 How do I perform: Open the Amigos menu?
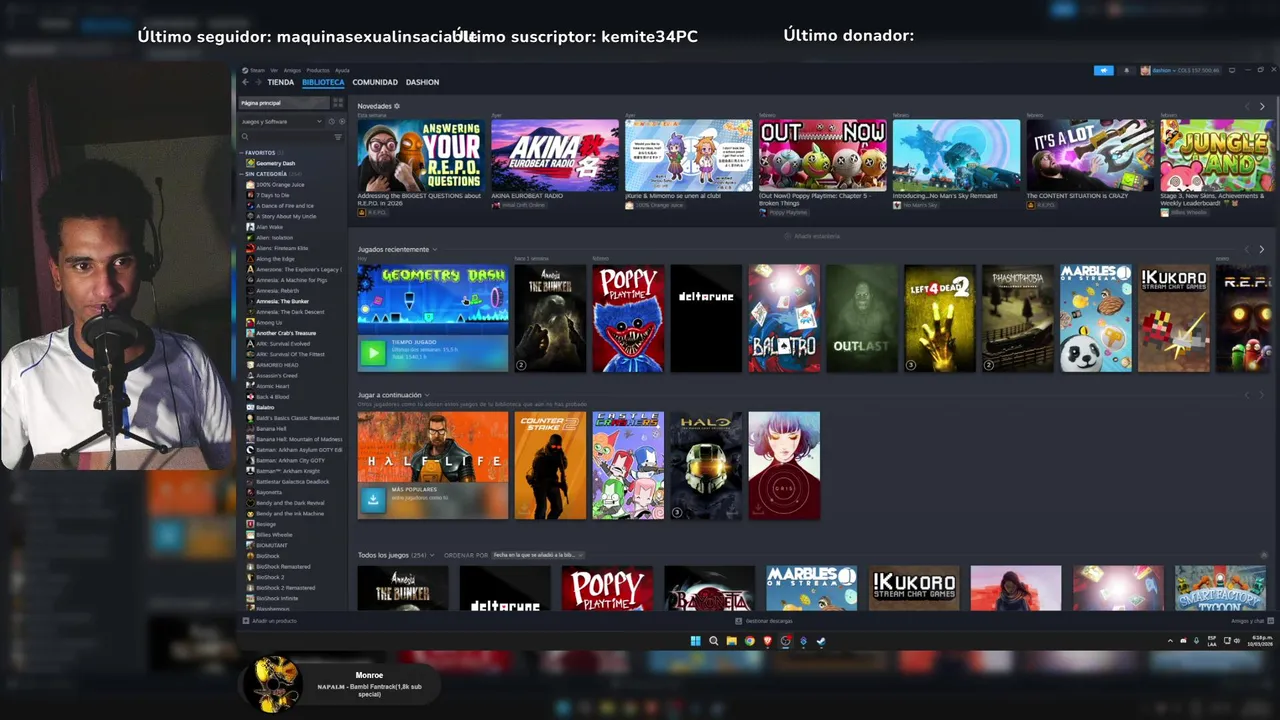[292, 70]
